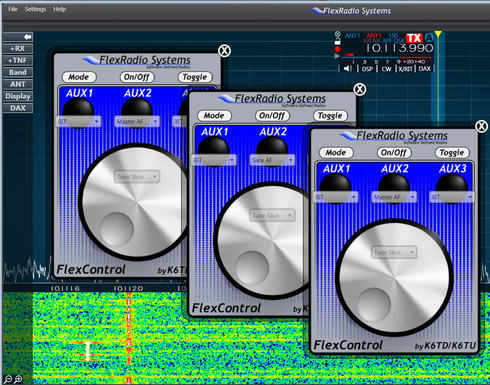This screenshot has width=490, height=385.
Task: Click On/Off in the front FlexControl panel
Action: coord(394,153)
